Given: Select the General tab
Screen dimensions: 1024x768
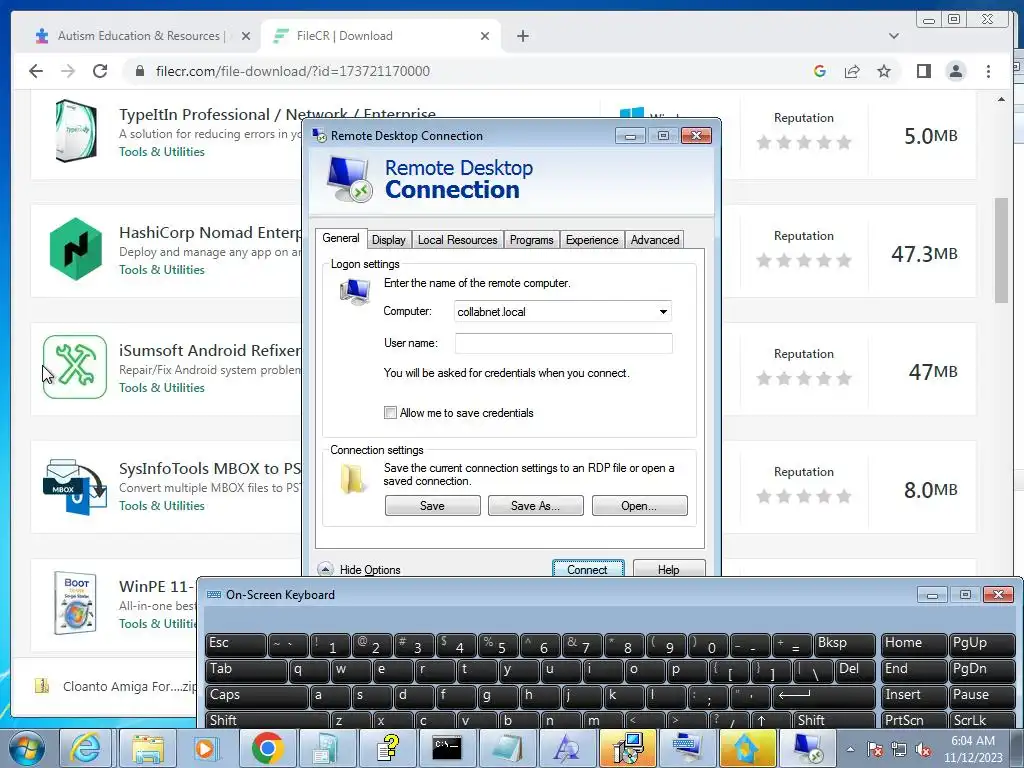Looking at the screenshot, I should tap(341, 238).
